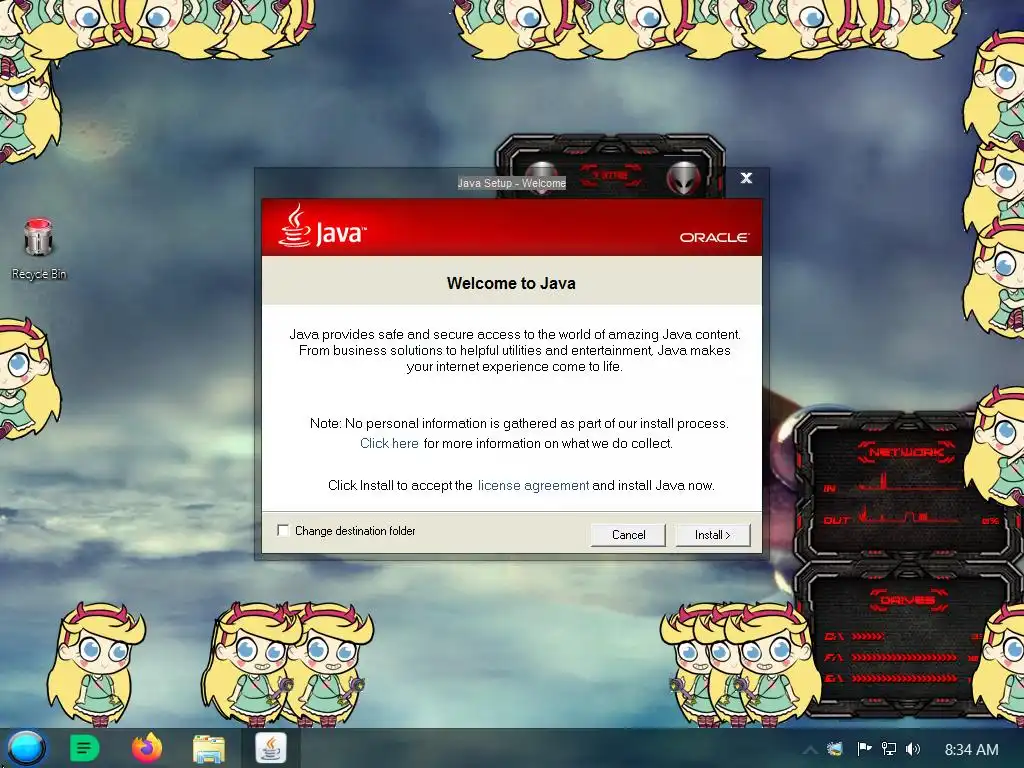Image resolution: width=1024 pixels, height=768 pixels.
Task: Click the network OUT graph on the gadget
Action: click(908, 515)
